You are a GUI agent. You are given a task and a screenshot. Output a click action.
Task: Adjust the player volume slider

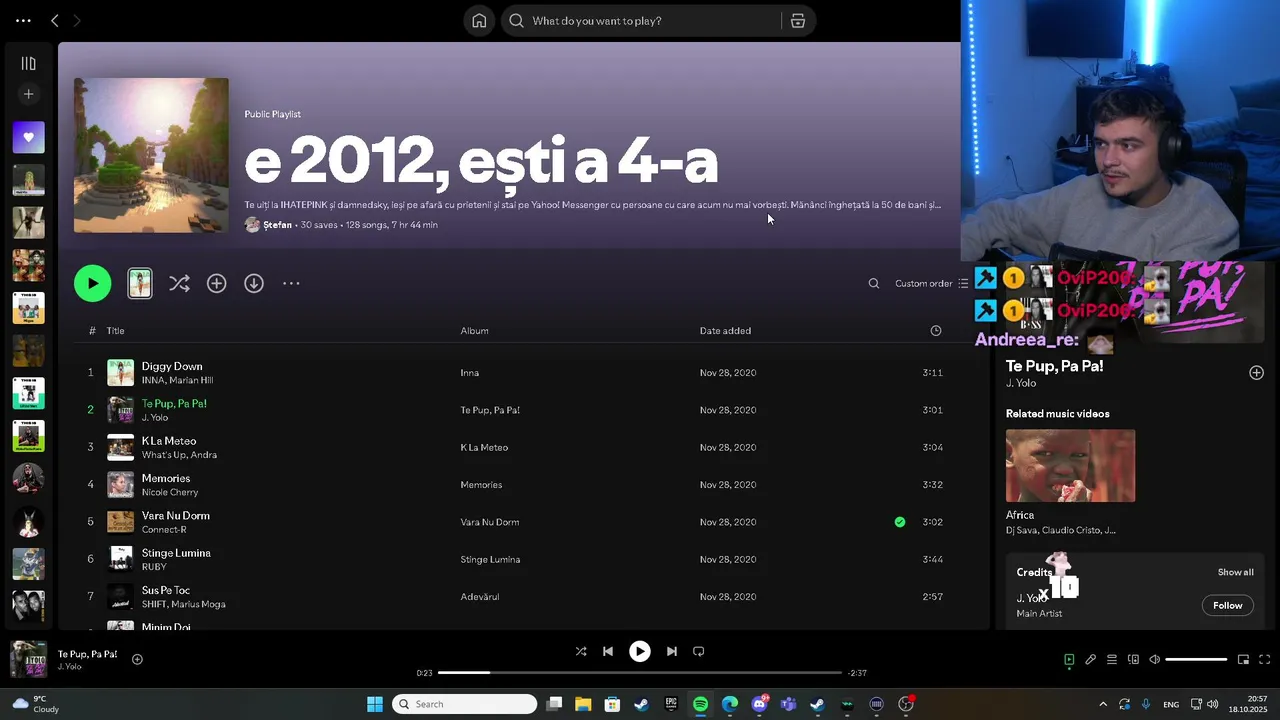point(1196,659)
